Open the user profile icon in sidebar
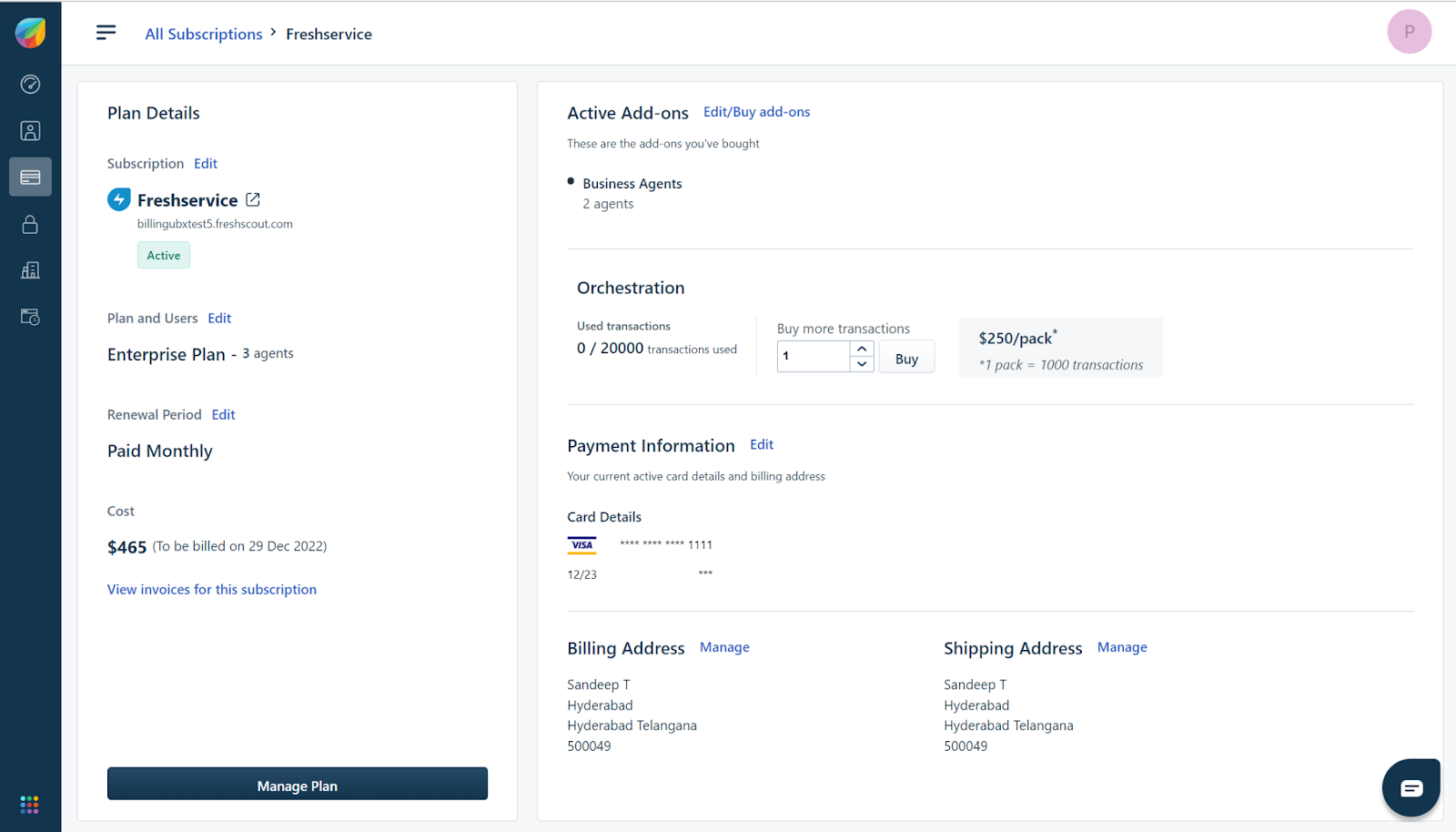The width and height of the screenshot is (1456, 832). (x=30, y=131)
